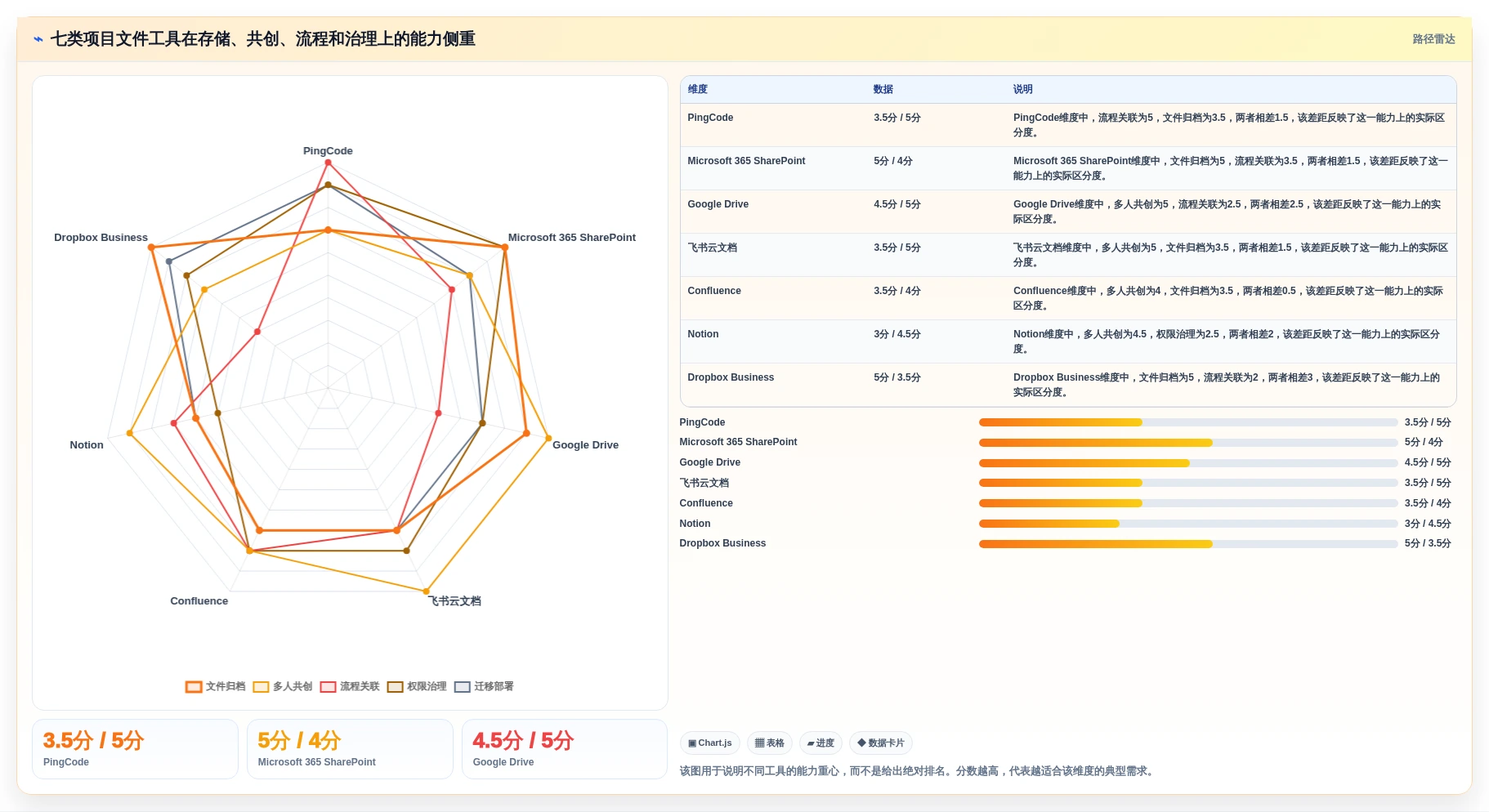1489x812 pixels.
Task: Click the chart title heading text
Action: tap(263, 39)
